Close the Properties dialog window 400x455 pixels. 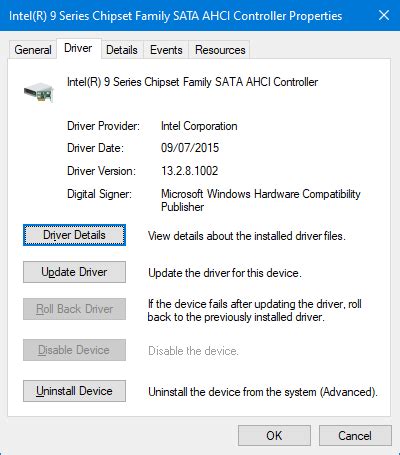click(x=384, y=15)
